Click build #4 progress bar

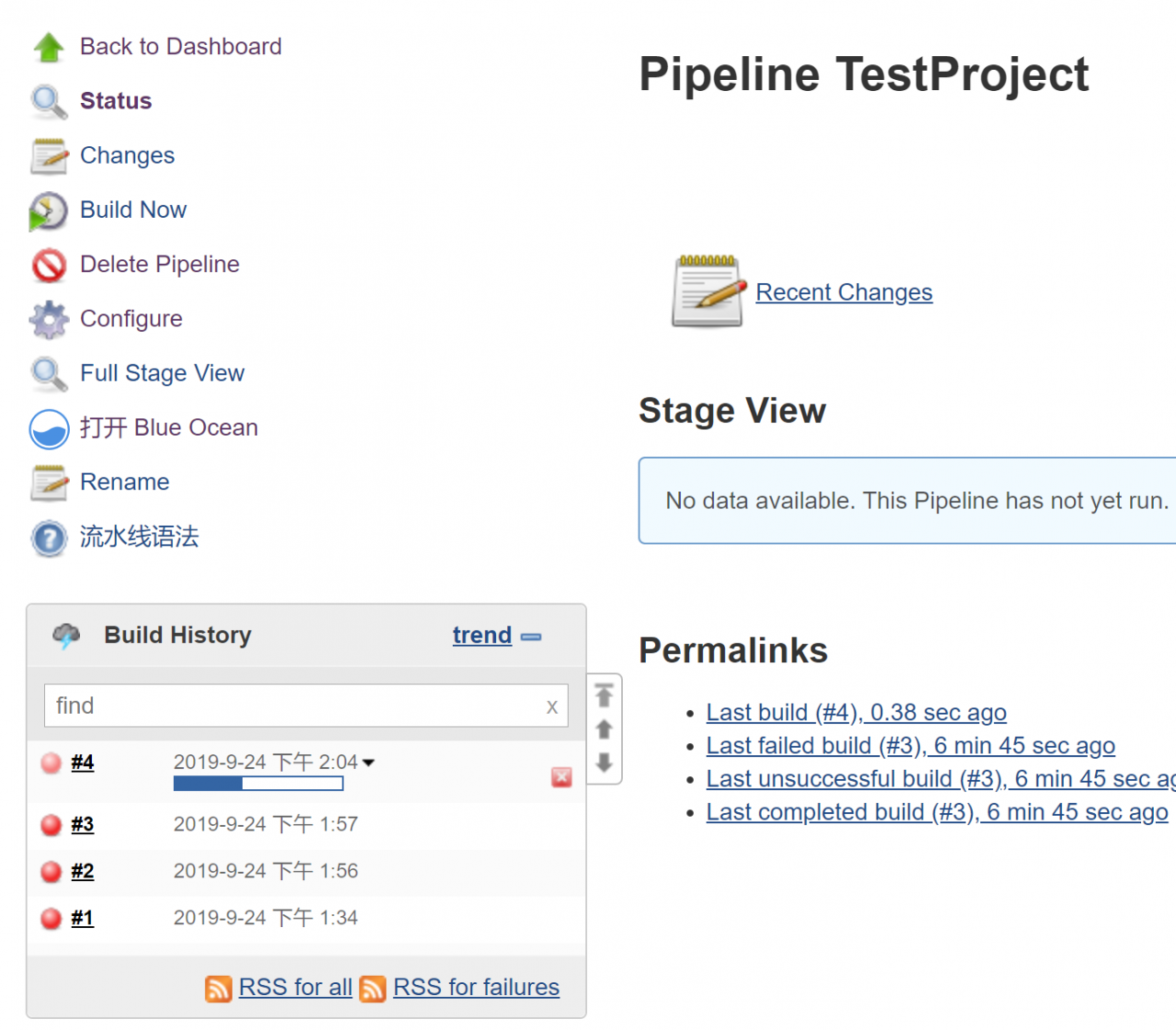pos(258,784)
